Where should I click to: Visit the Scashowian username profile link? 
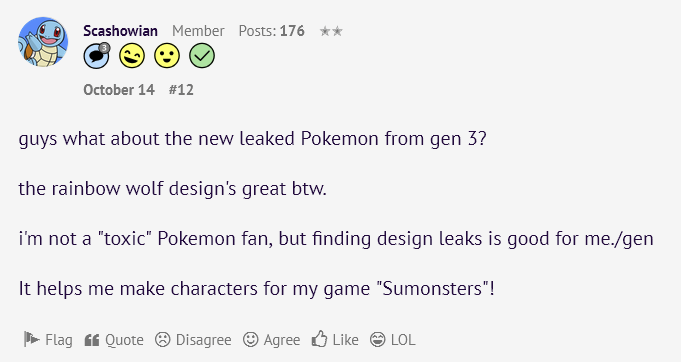pos(120,31)
